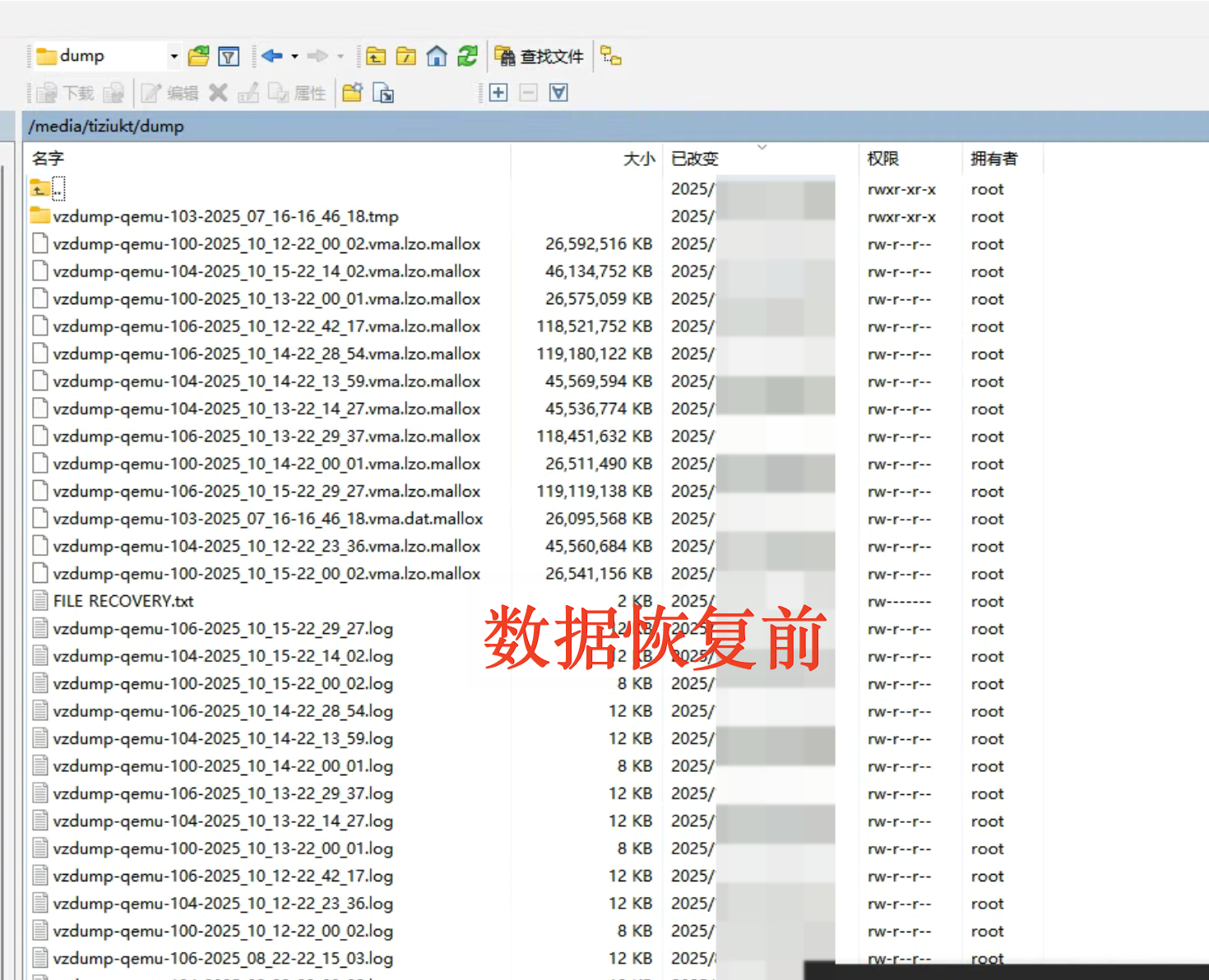This screenshot has height=980, width=1209.
Task: Click the select files plus icon
Action: (498, 93)
